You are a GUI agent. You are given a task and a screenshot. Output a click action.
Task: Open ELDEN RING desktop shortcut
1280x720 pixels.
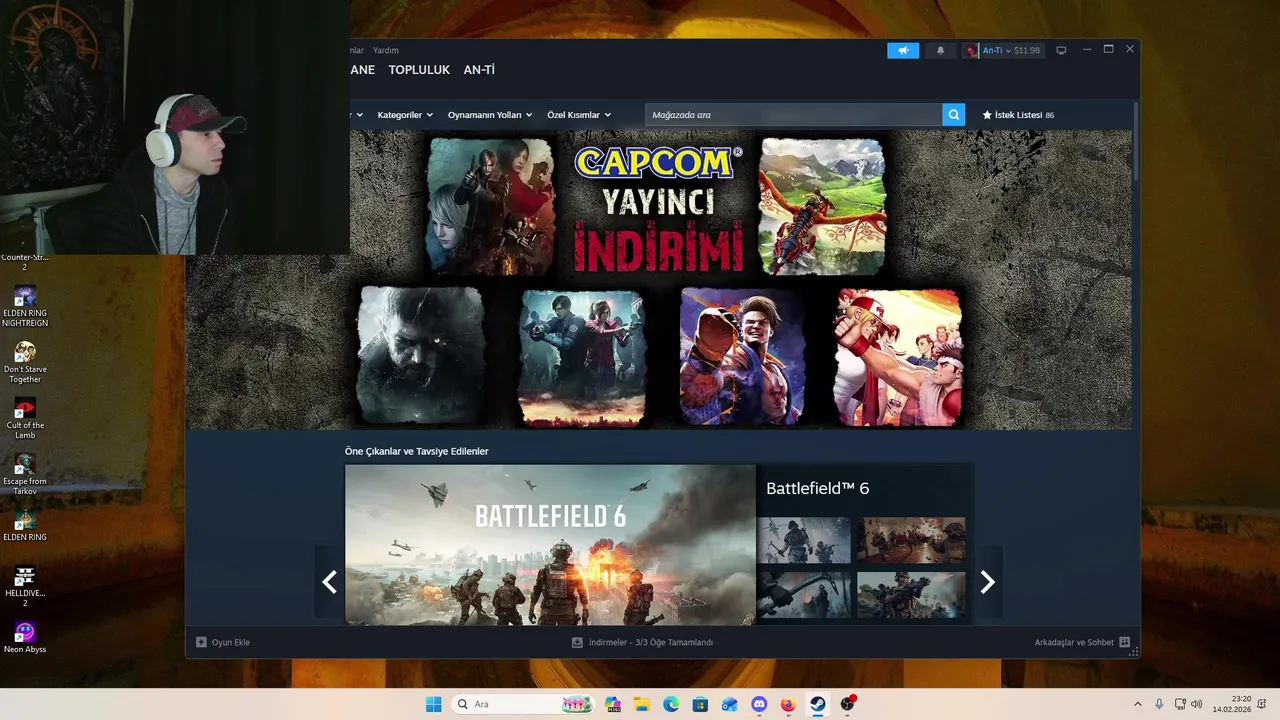point(25,525)
